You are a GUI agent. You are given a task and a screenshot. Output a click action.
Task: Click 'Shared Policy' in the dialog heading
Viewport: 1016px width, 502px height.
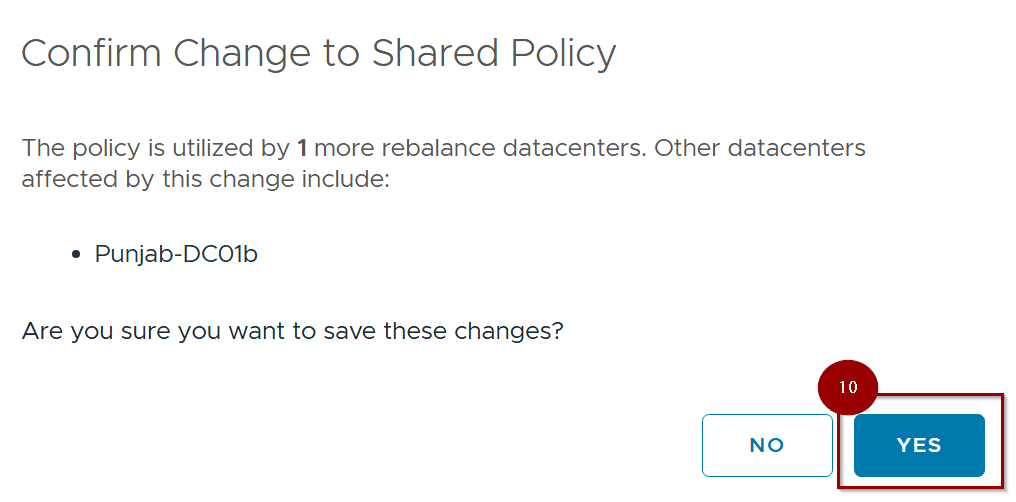(x=493, y=53)
